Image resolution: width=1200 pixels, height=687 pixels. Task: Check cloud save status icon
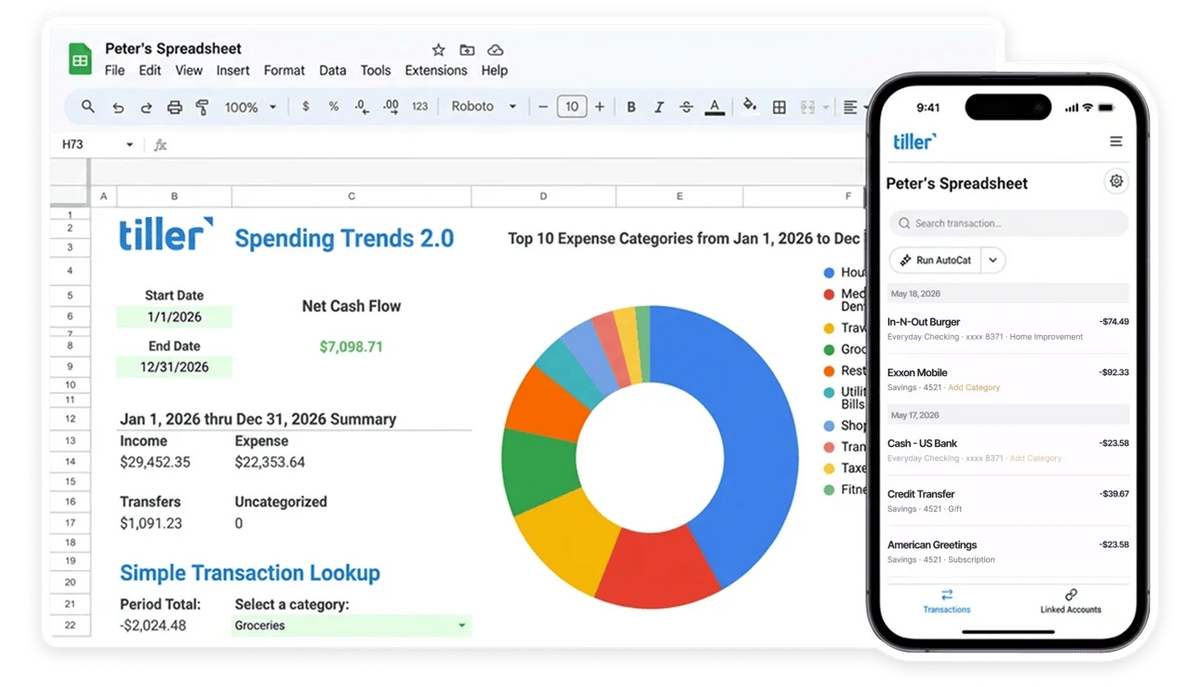pos(495,50)
